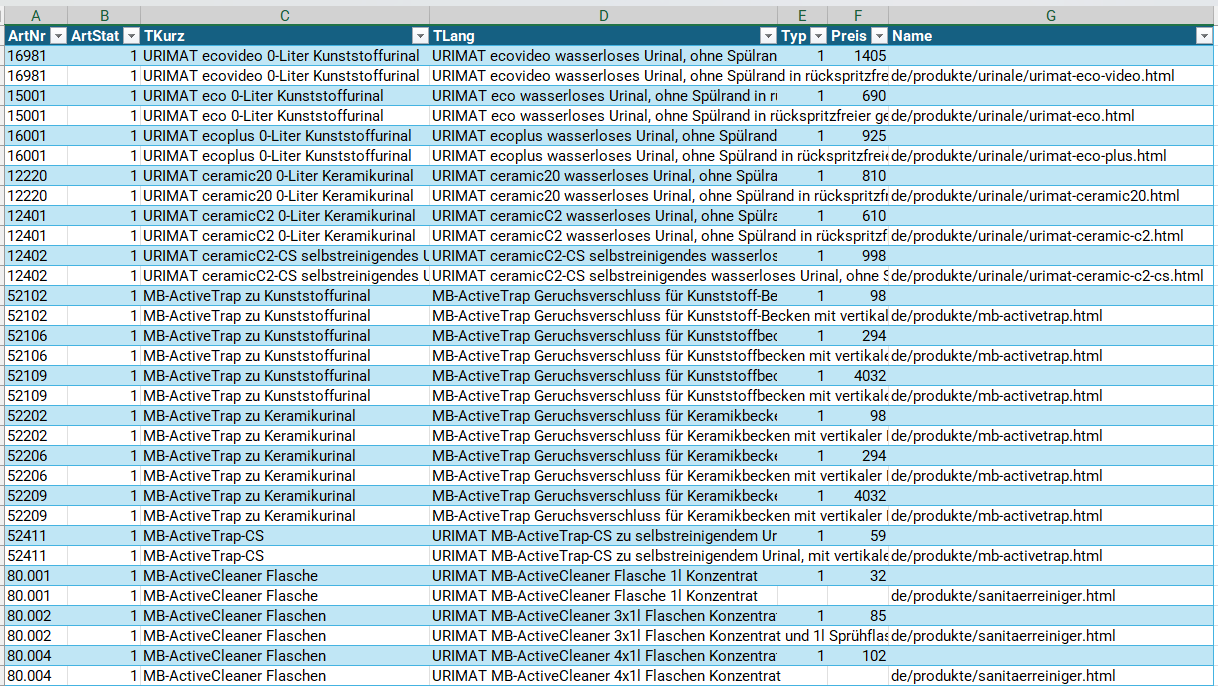This screenshot has height=686, width=1218.
Task: Click the column C header letter
Action: coord(285,15)
